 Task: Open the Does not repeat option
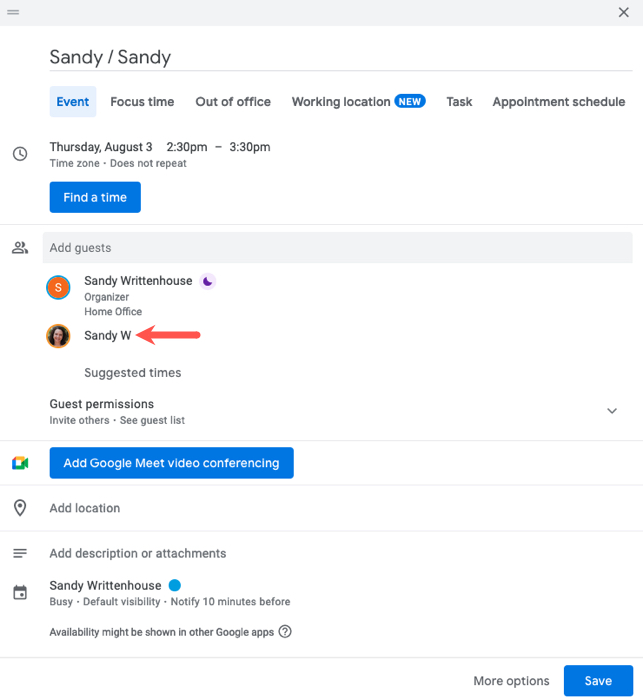[148, 163]
